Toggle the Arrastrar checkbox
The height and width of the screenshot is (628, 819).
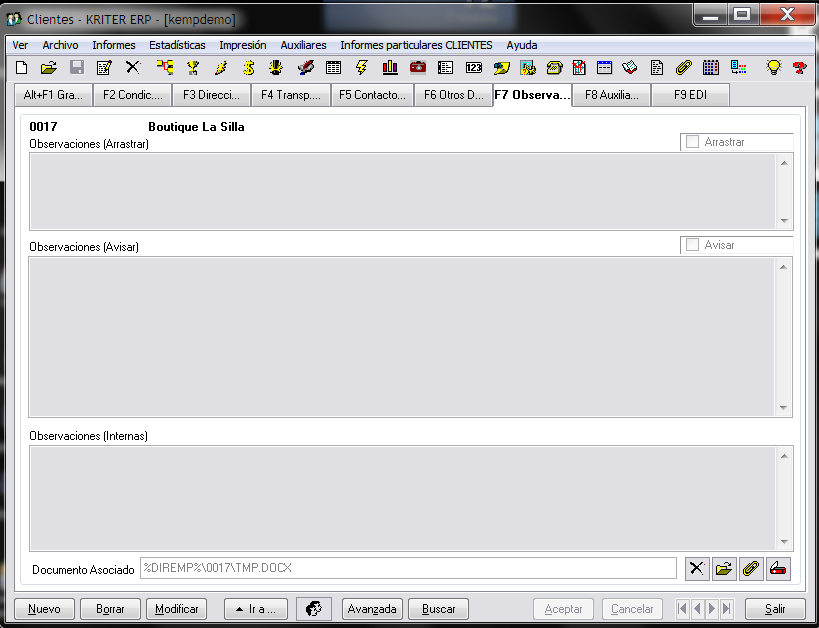(693, 142)
